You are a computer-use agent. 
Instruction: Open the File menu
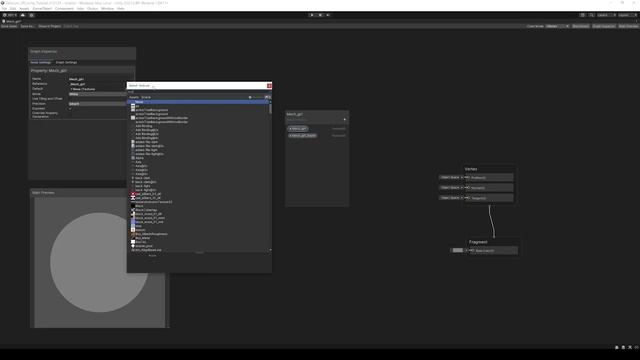pyautogui.click(x=4, y=8)
